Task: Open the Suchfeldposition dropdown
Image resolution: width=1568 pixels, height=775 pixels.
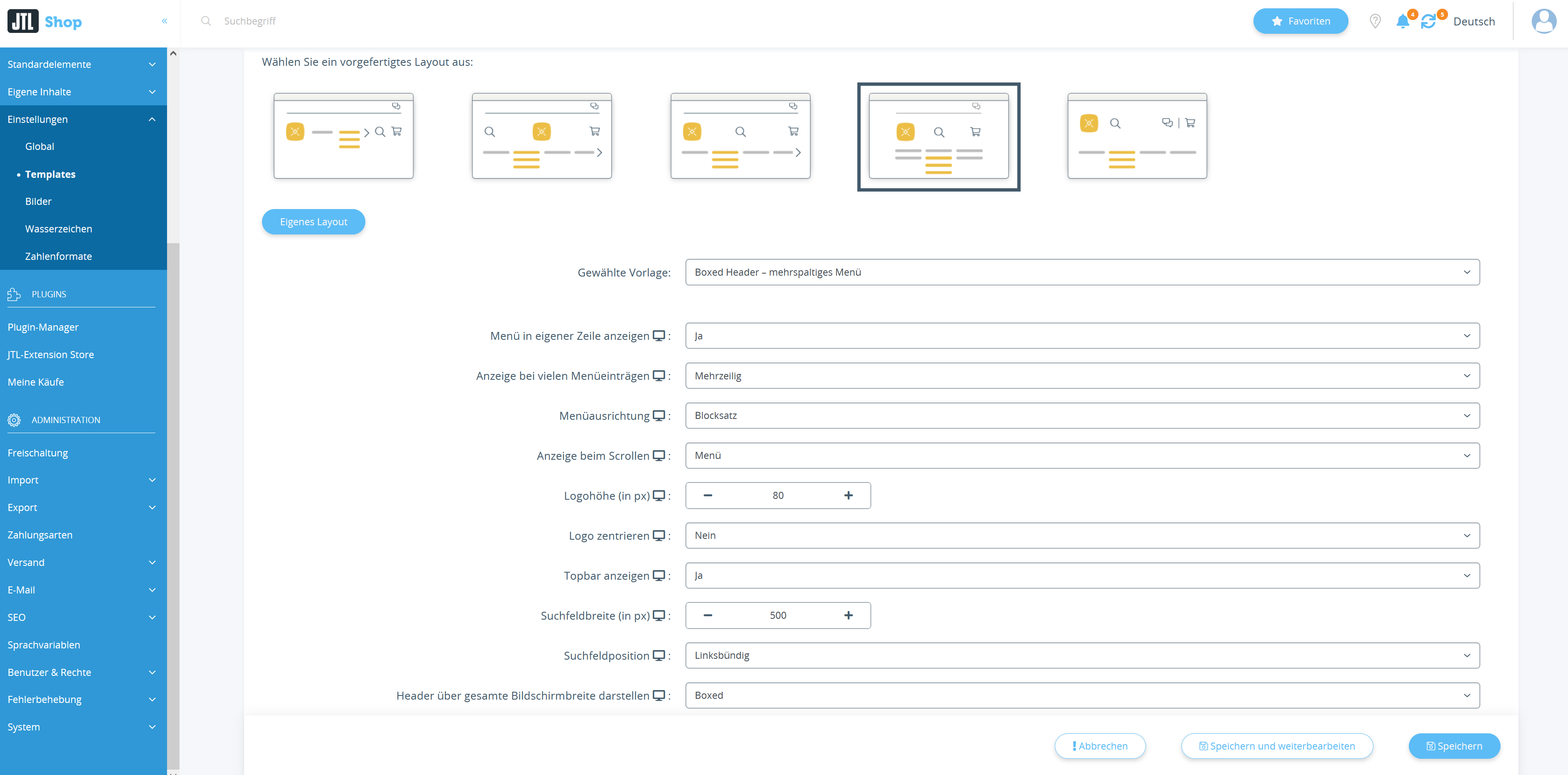Action: 1082,655
